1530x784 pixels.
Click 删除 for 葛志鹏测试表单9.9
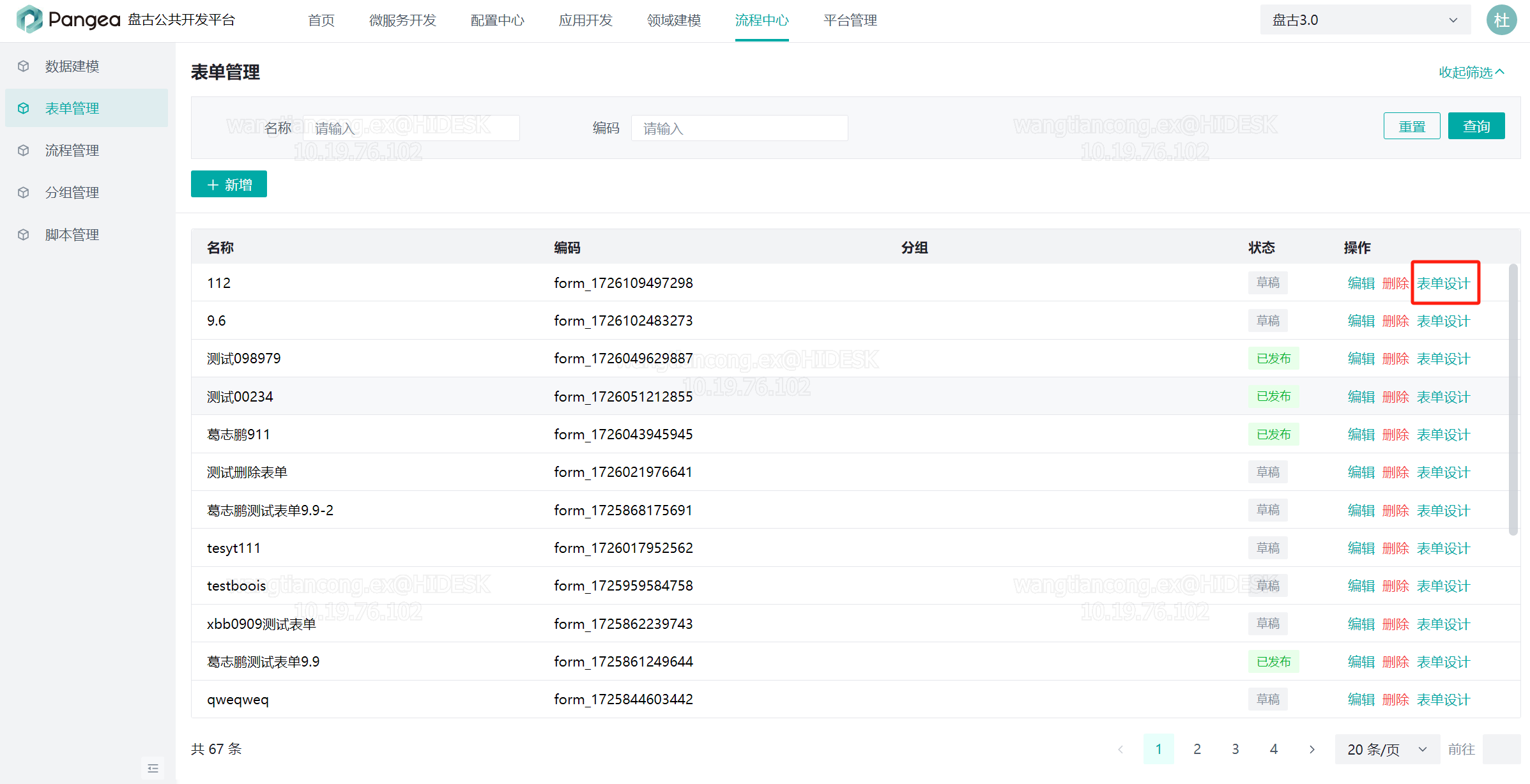click(1396, 662)
